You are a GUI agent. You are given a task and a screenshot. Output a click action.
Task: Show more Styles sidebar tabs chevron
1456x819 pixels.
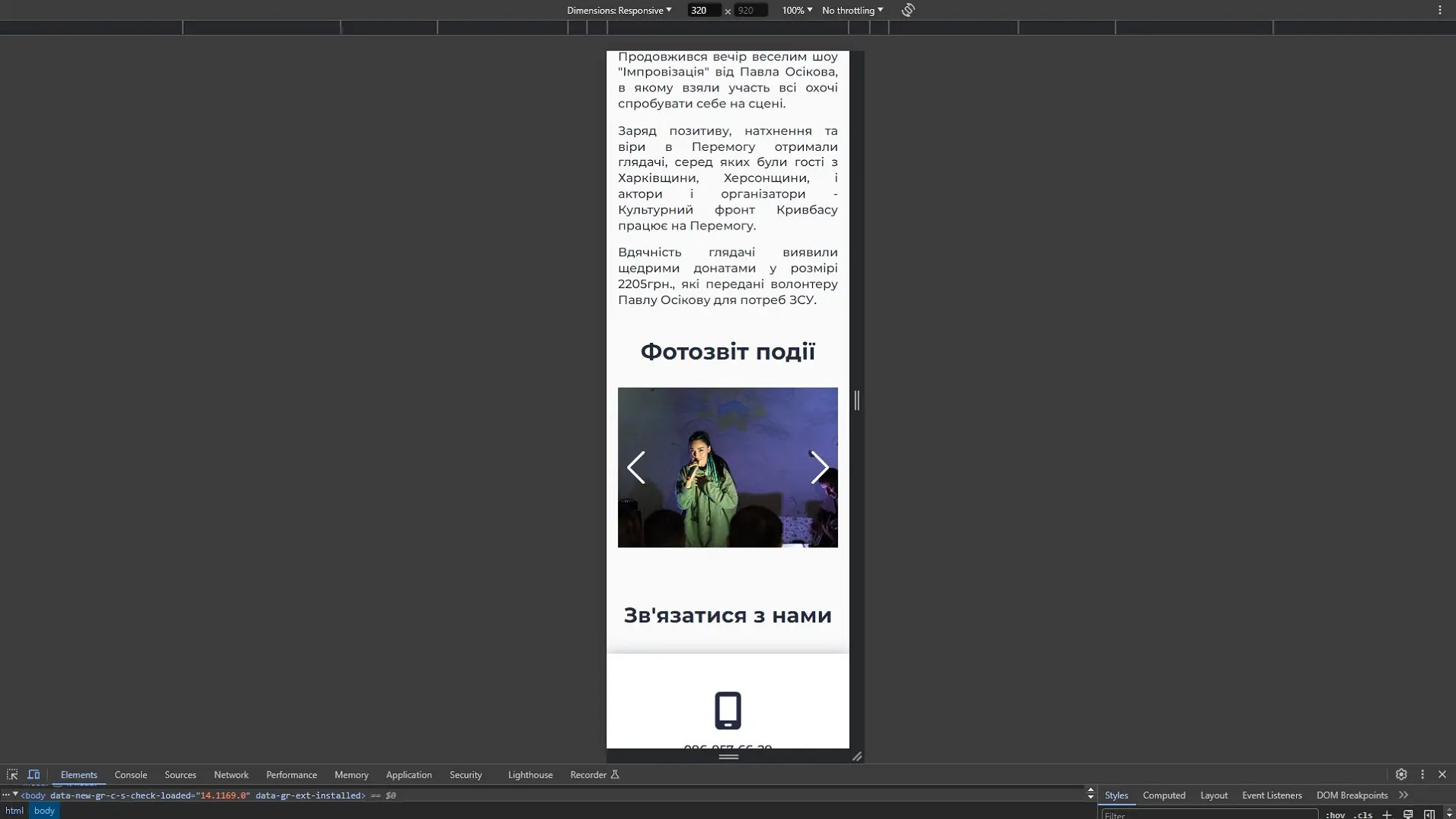[x=1403, y=795]
